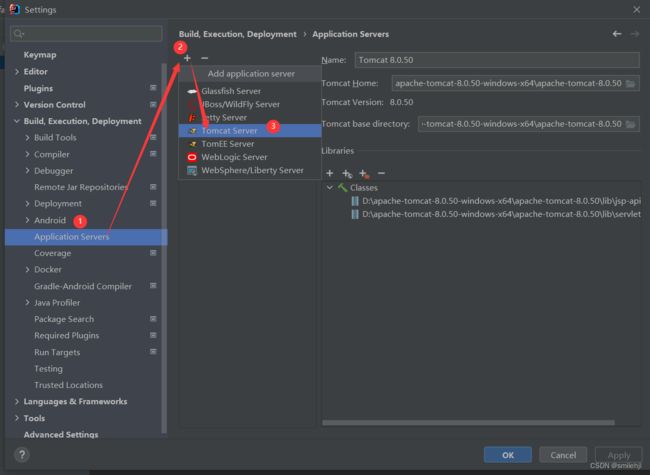Click the Apply button
650x475 pixels.
coord(618,455)
